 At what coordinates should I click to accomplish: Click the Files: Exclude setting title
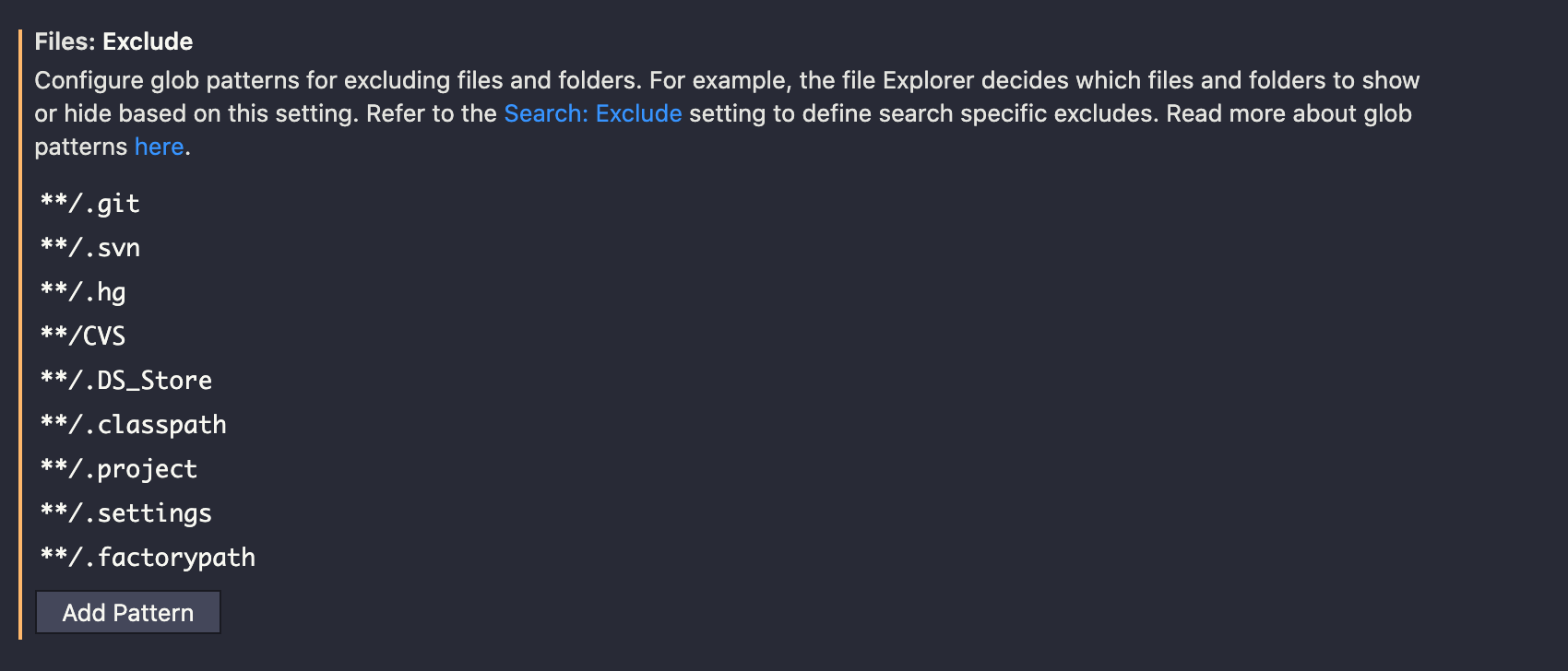point(113,41)
